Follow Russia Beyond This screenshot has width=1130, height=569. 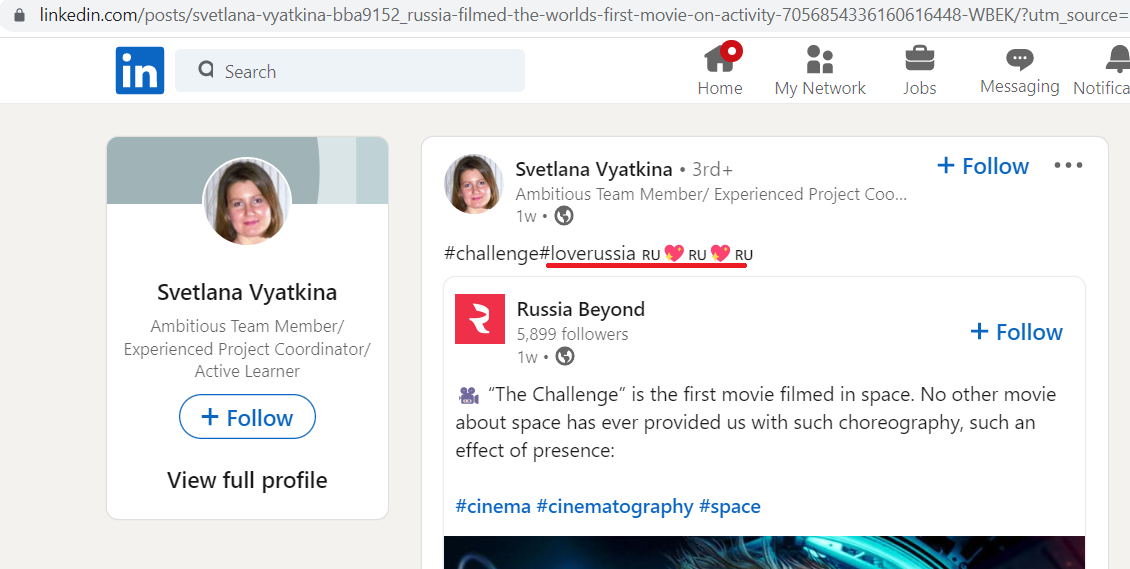[1016, 332]
